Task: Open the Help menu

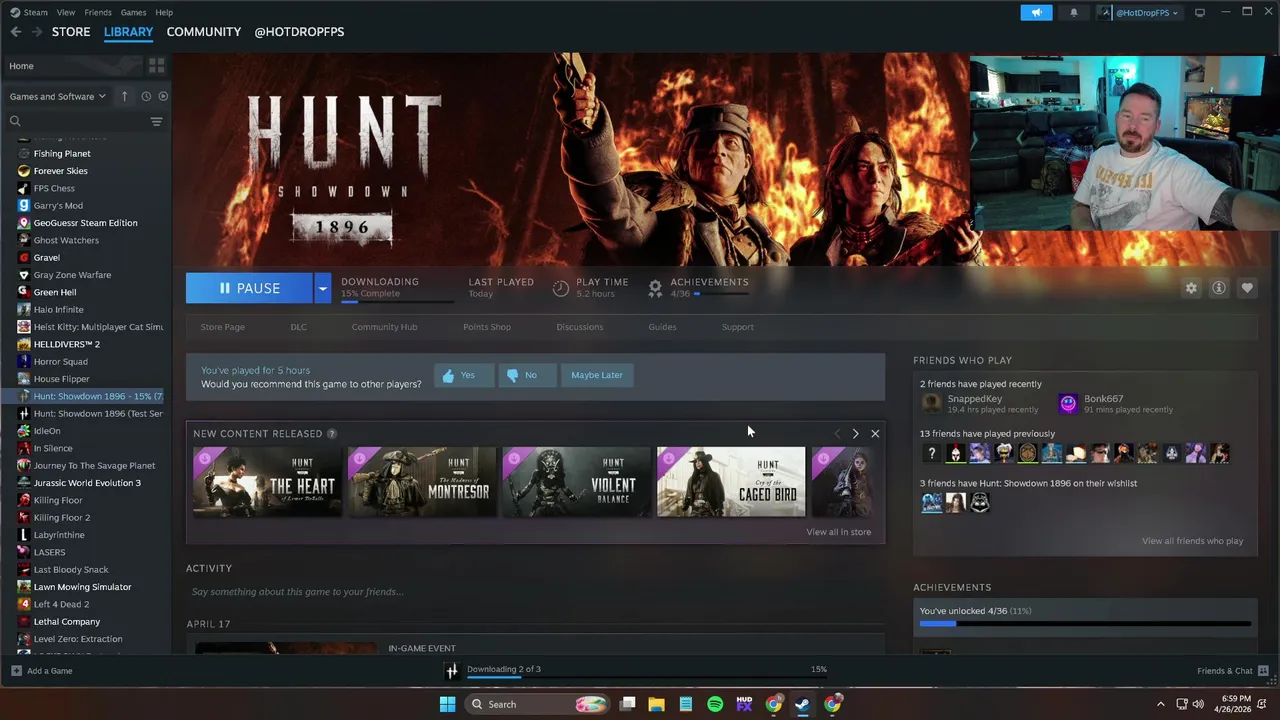Action: coord(164,12)
